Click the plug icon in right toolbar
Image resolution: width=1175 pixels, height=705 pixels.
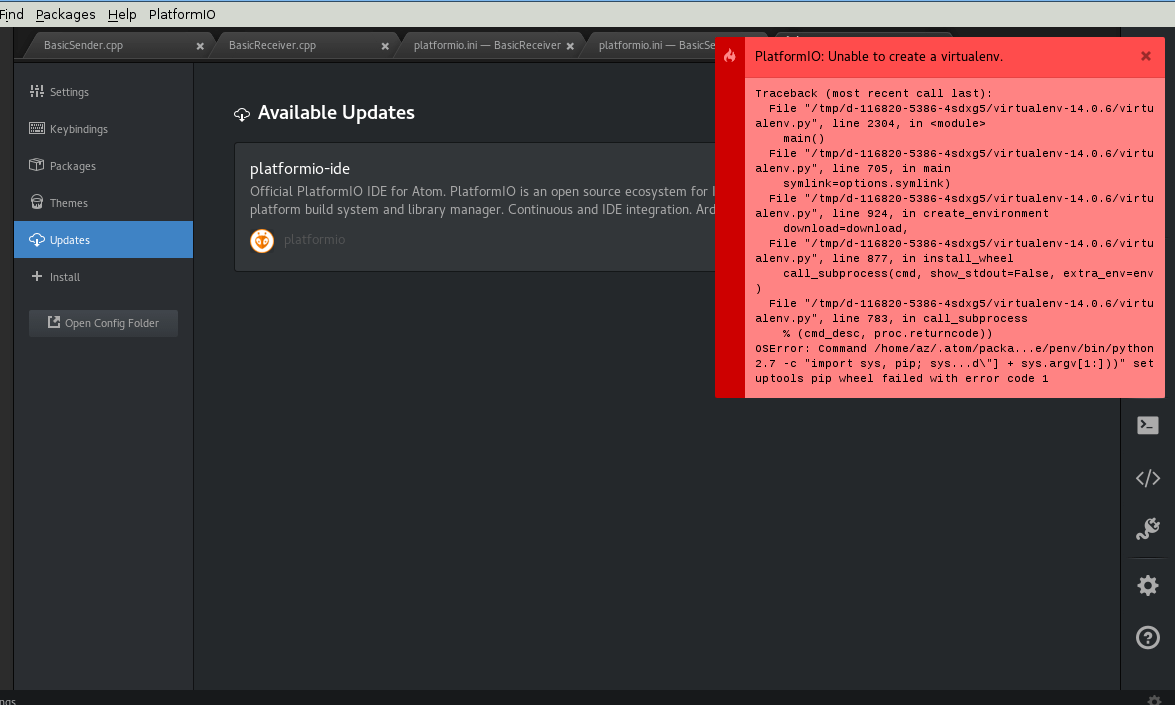tap(1147, 529)
